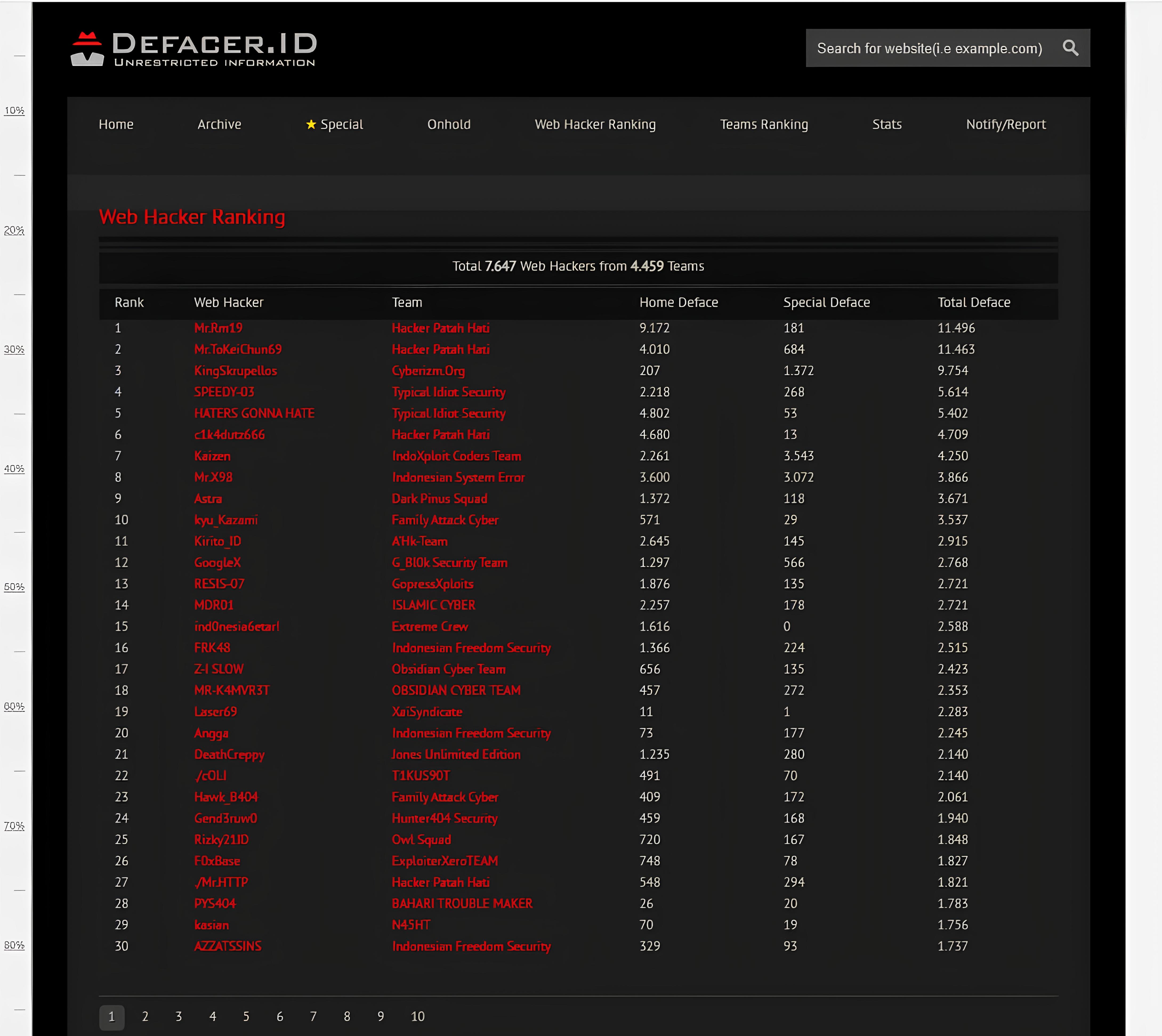The image size is (1162, 1036).
Task: Open team N45HT
Action: pos(410,925)
